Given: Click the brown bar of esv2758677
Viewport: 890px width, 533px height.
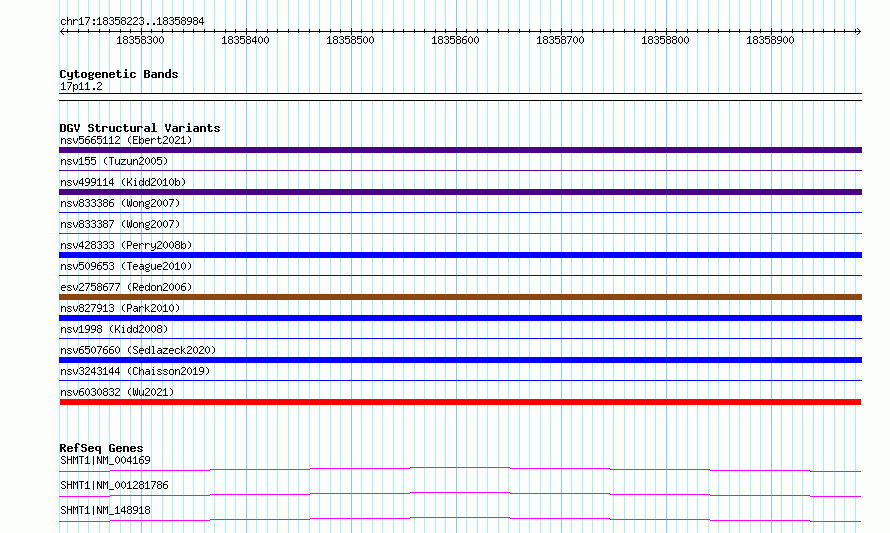Looking at the screenshot, I should point(460,297).
